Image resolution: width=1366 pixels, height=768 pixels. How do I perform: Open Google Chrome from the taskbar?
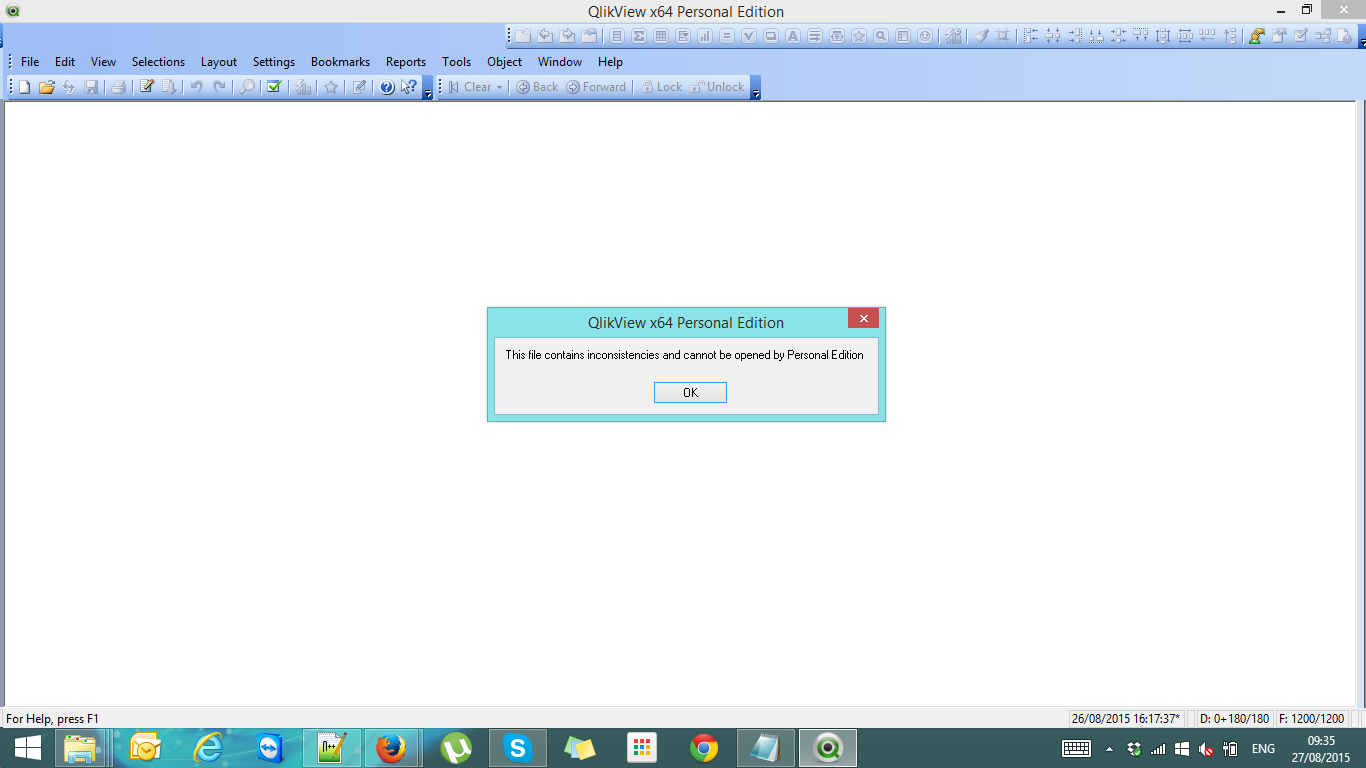point(704,748)
